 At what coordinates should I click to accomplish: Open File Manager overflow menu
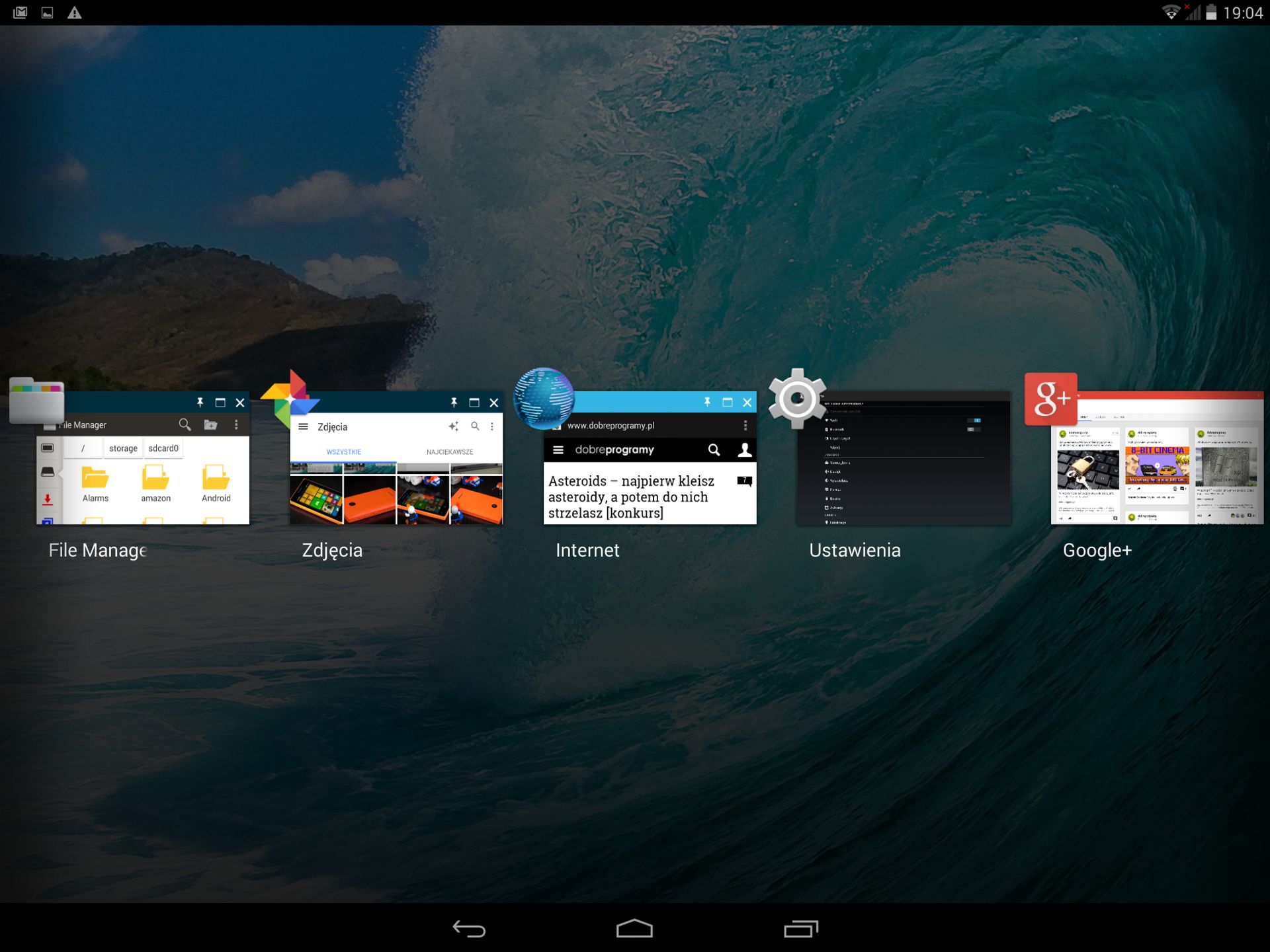point(236,424)
